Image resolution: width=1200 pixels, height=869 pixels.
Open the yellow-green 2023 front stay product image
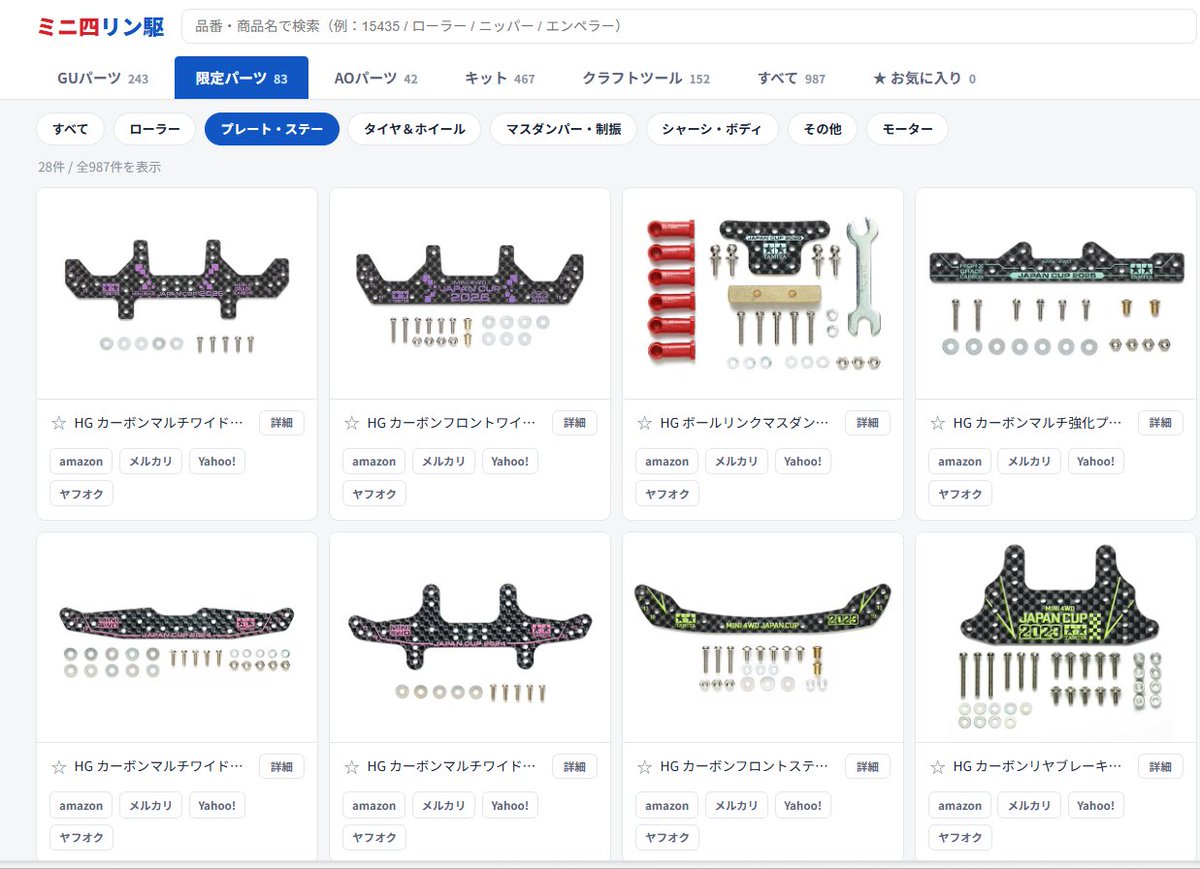tap(763, 638)
